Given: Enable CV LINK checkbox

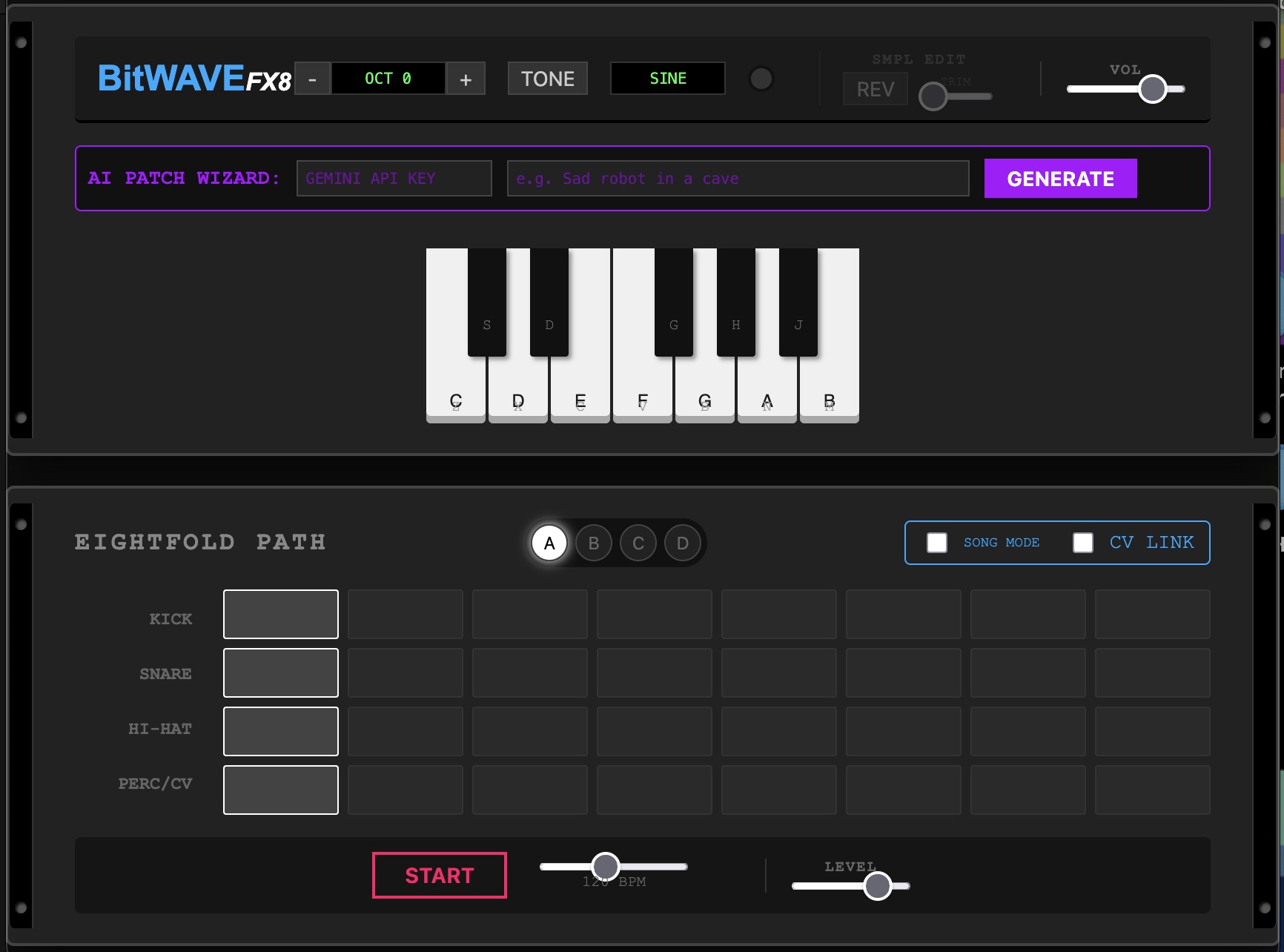Looking at the screenshot, I should [x=1084, y=543].
